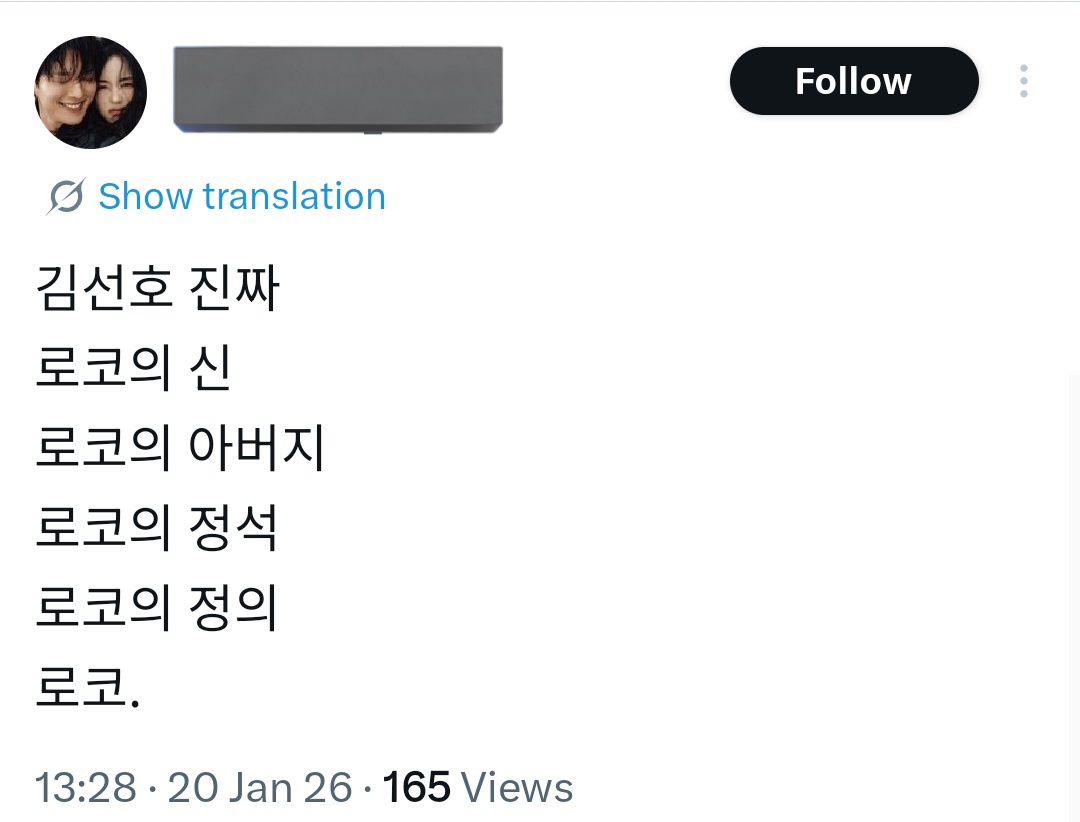This screenshot has width=1080, height=822.
Task: Click the tweet line "로코의 신"
Action: pos(133,369)
